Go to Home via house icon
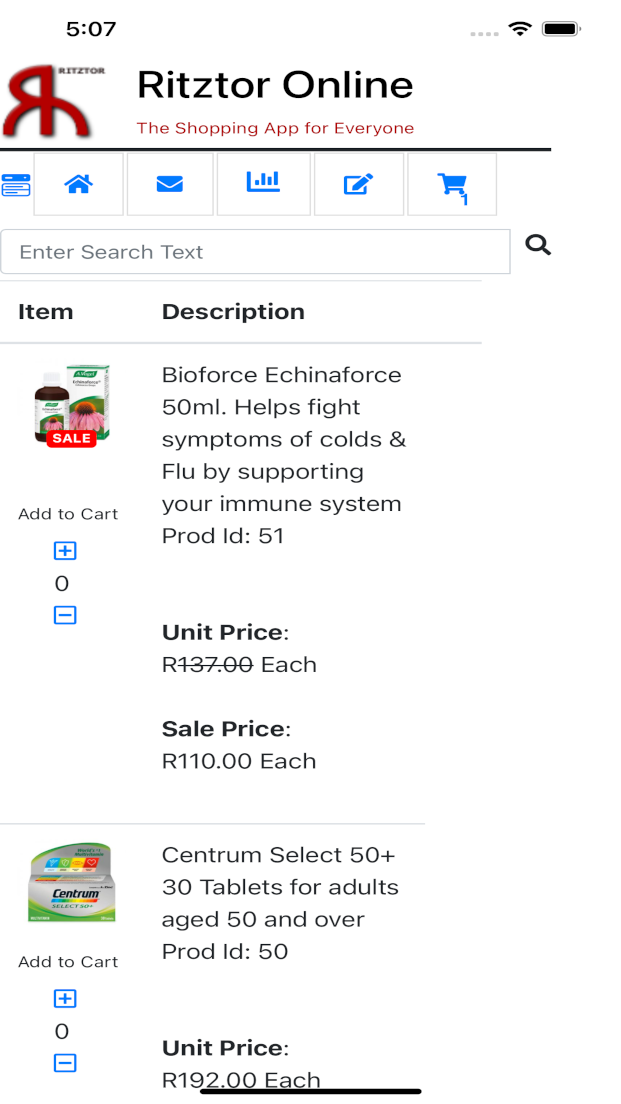The width and height of the screenshot is (621, 1104). click(78, 184)
